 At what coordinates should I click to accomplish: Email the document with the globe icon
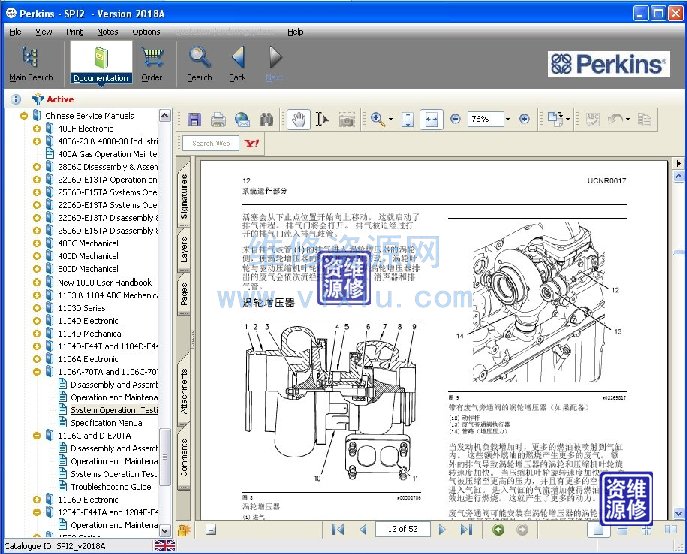coord(242,119)
